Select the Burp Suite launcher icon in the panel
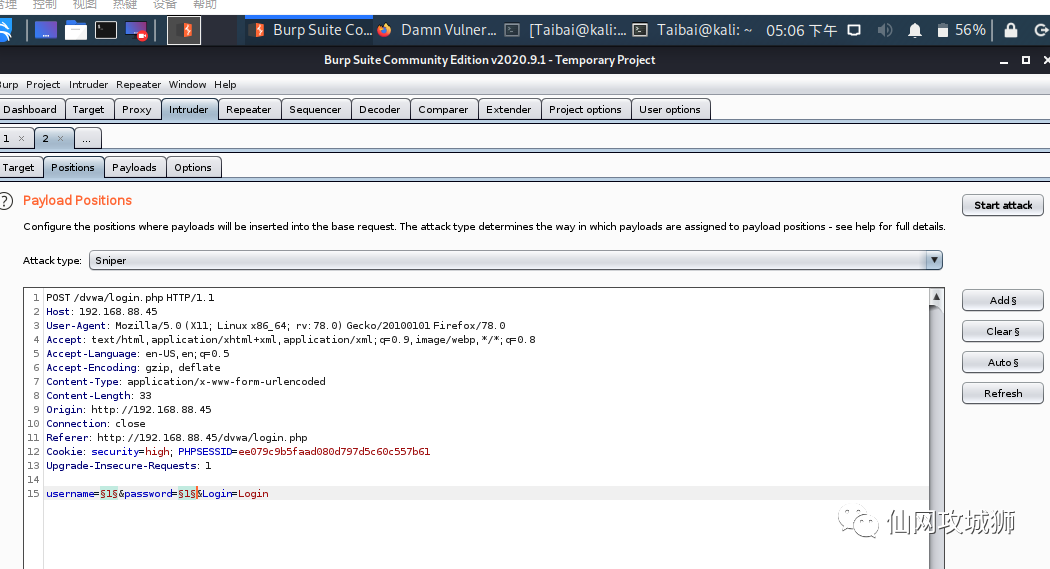 [x=183, y=31]
